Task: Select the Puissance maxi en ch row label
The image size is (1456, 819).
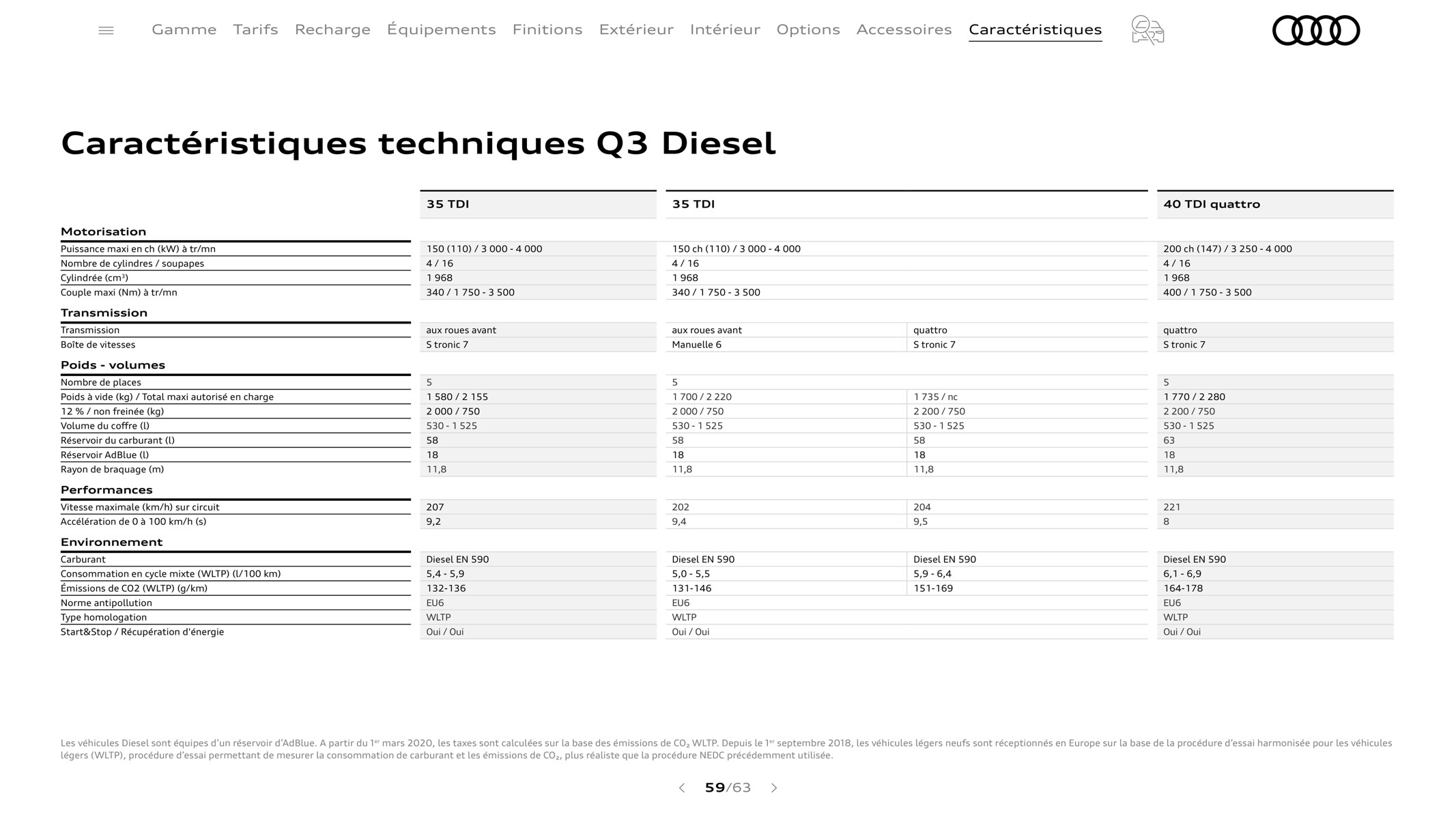Action: click(138, 249)
